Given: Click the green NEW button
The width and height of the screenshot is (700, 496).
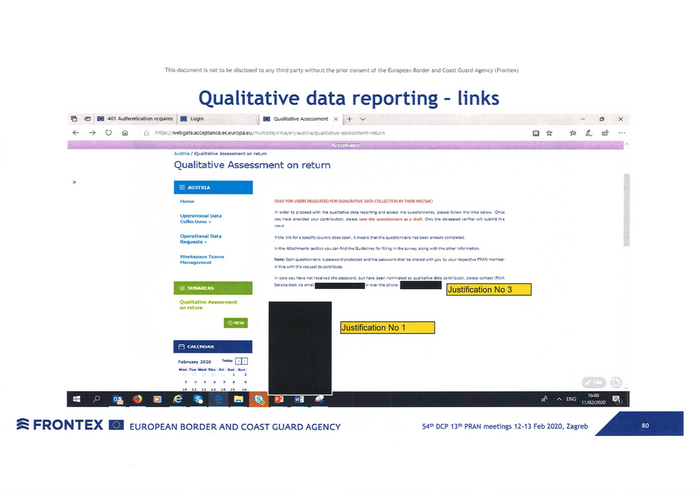Looking at the screenshot, I should tap(236, 323).
